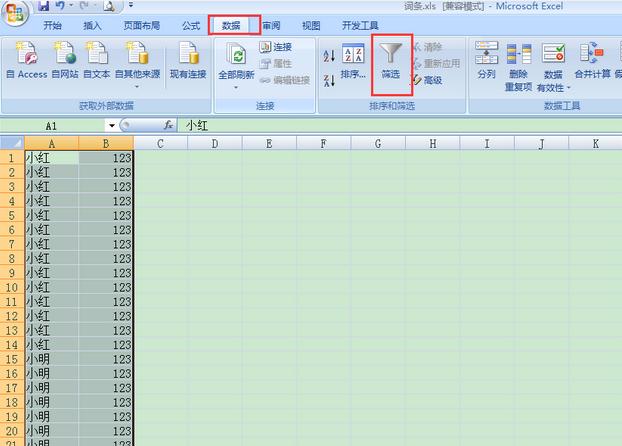Image resolution: width=622 pixels, height=446 pixels.
Task: Save workbook from quick access toolbar
Action: click(43, 6)
